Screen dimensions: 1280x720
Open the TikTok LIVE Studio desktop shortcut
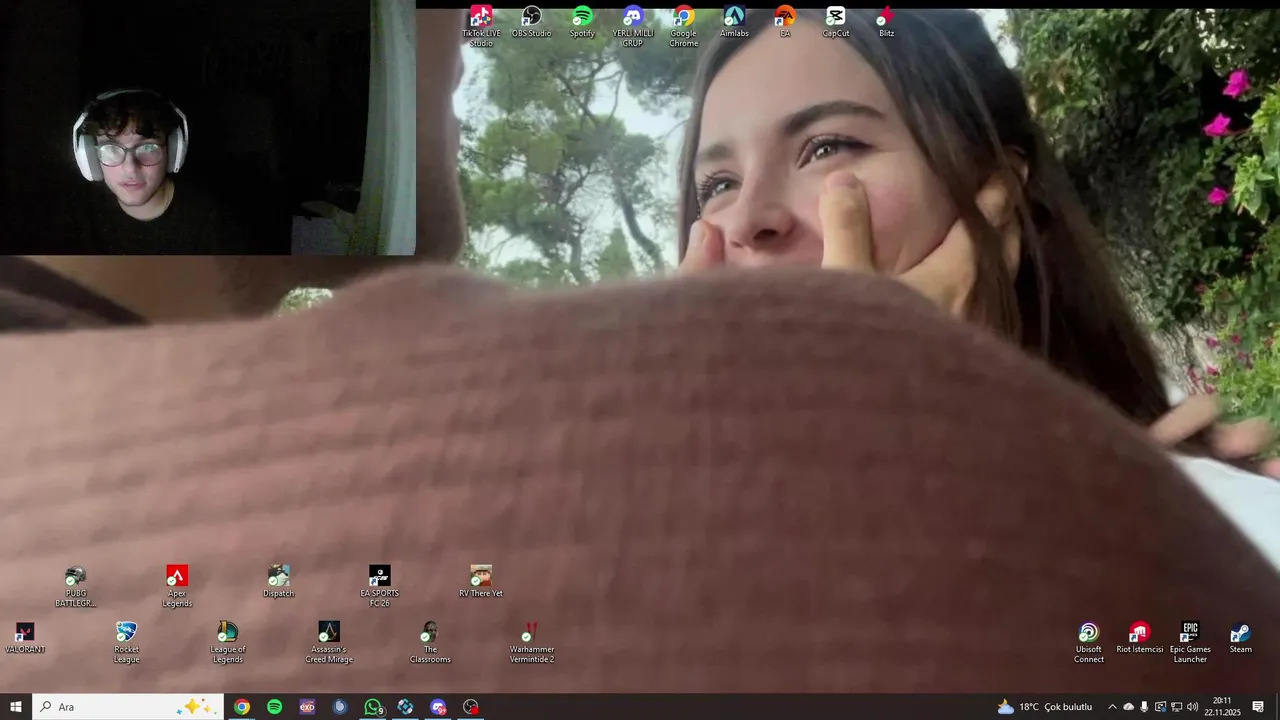pyautogui.click(x=481, y=27)
